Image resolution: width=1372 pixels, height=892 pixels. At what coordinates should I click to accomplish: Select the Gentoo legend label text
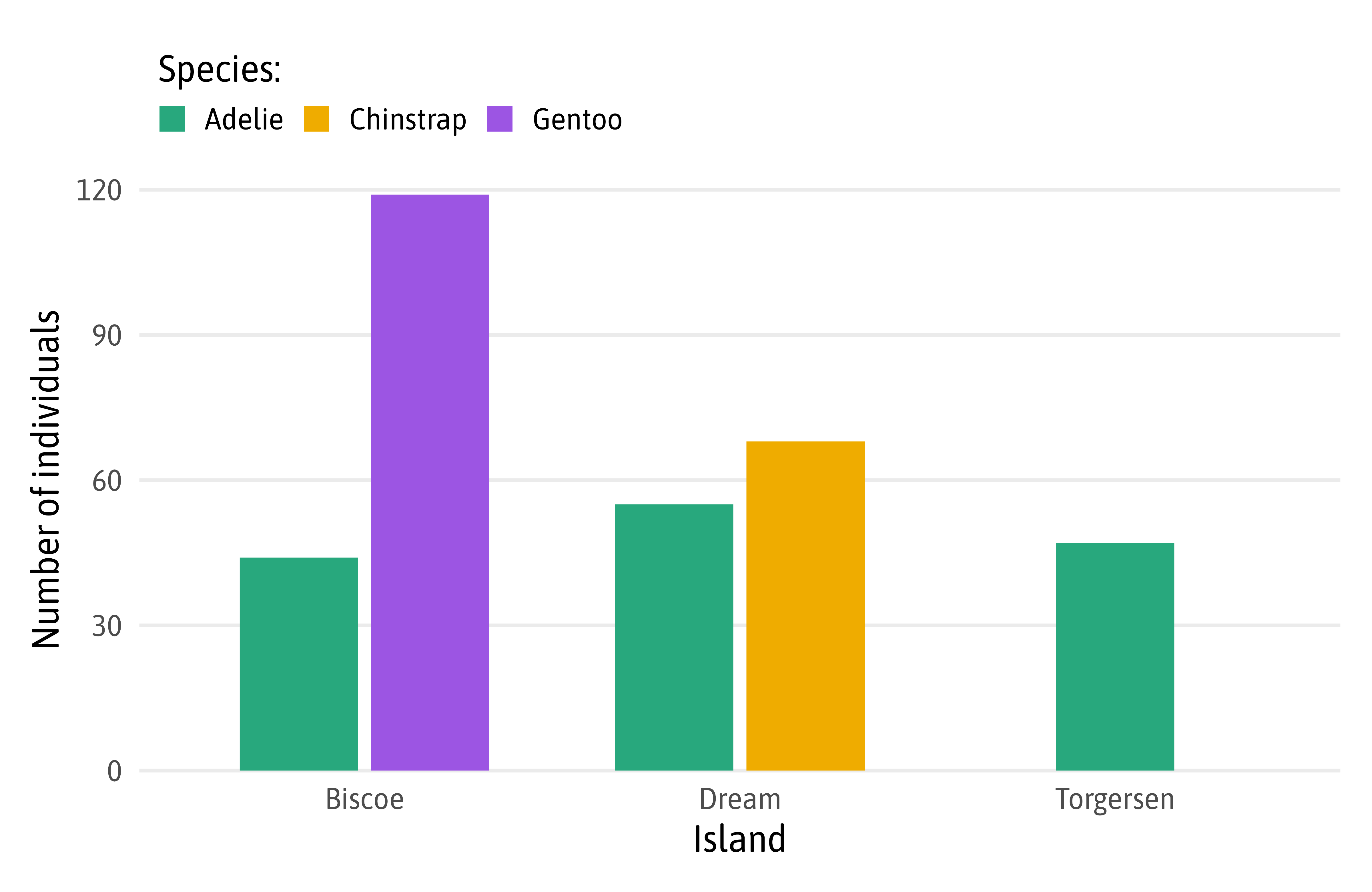click(577, 120)
